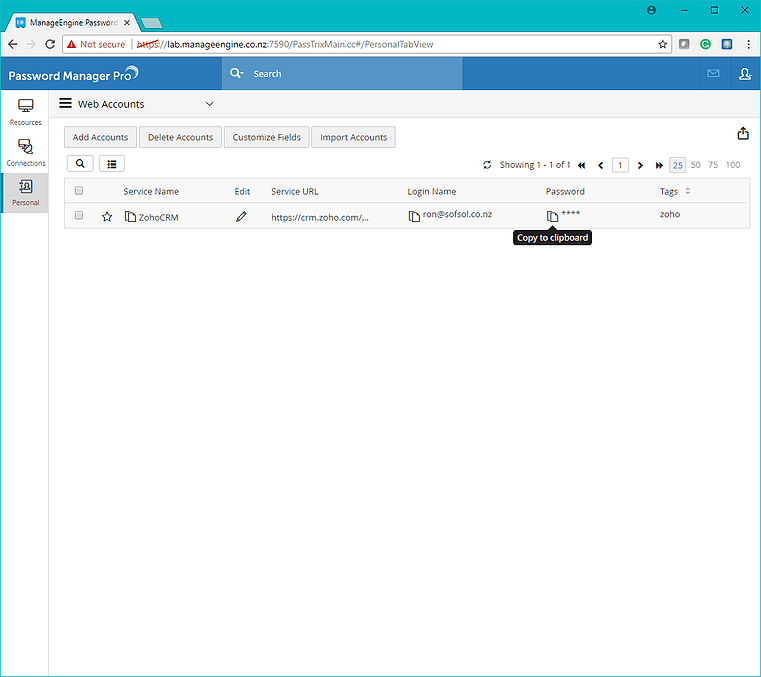
Task: Refresh the accounts list
Action: (487, 165)
